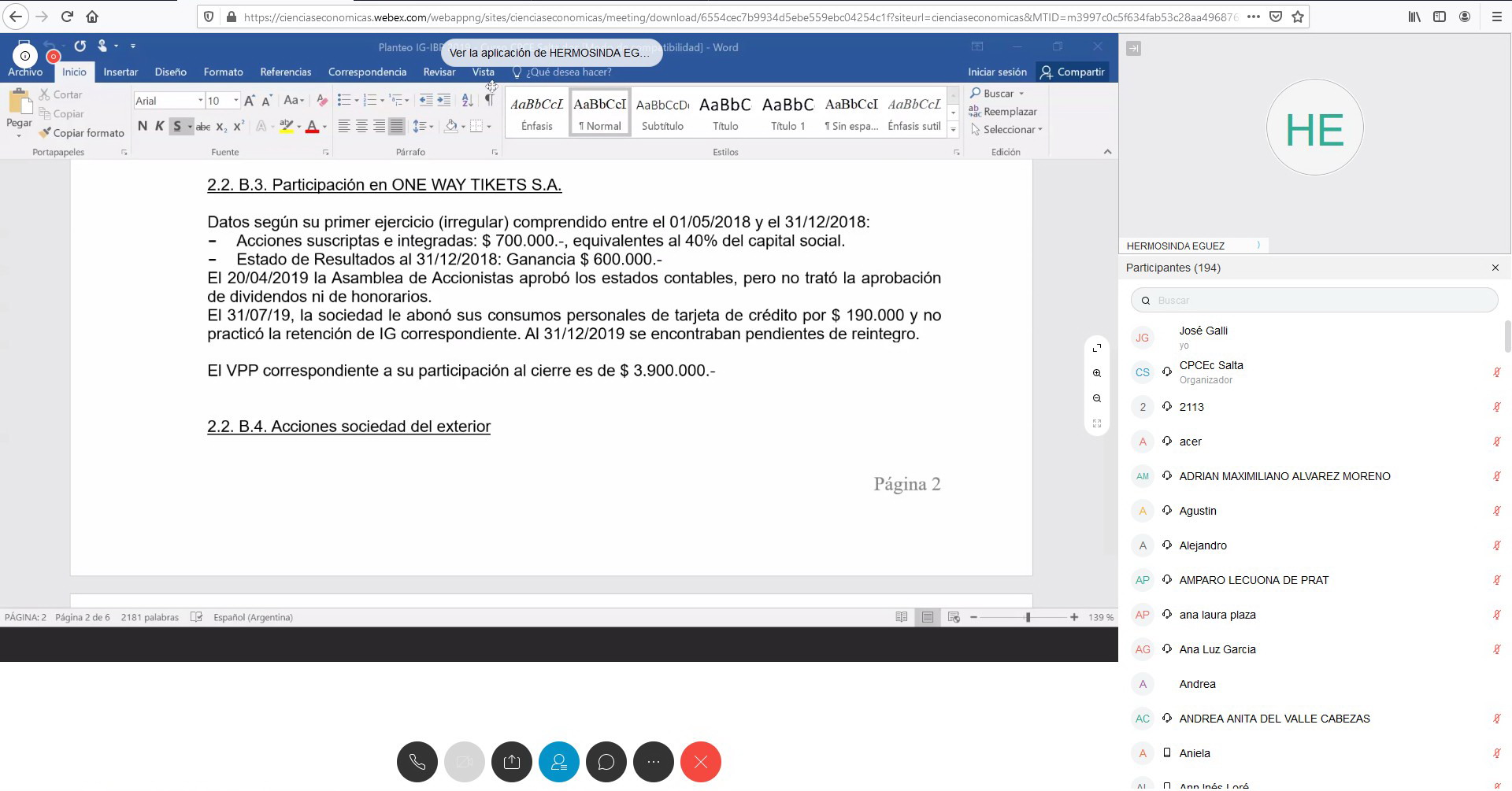Toggle Underline (S) in Word ribbon
The width and height of the screenshot is (1512, 791).
click(177, 126)
